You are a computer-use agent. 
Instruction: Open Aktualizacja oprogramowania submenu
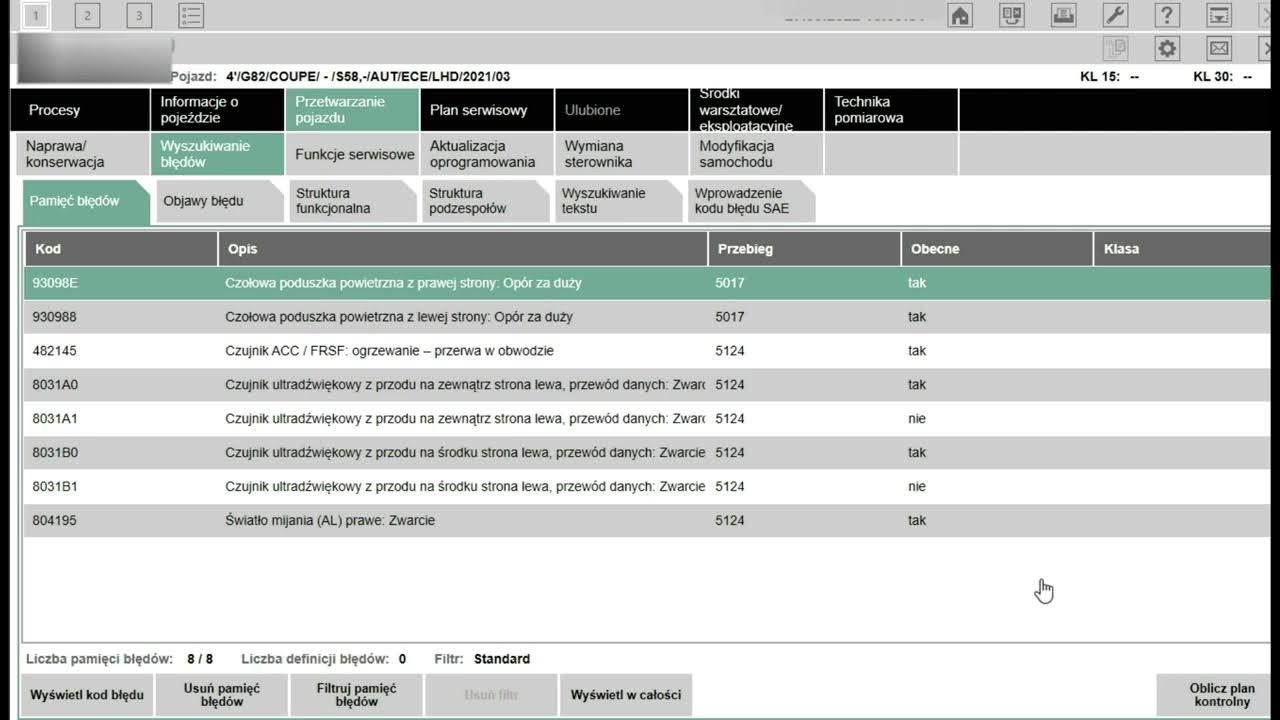[487, 154]
